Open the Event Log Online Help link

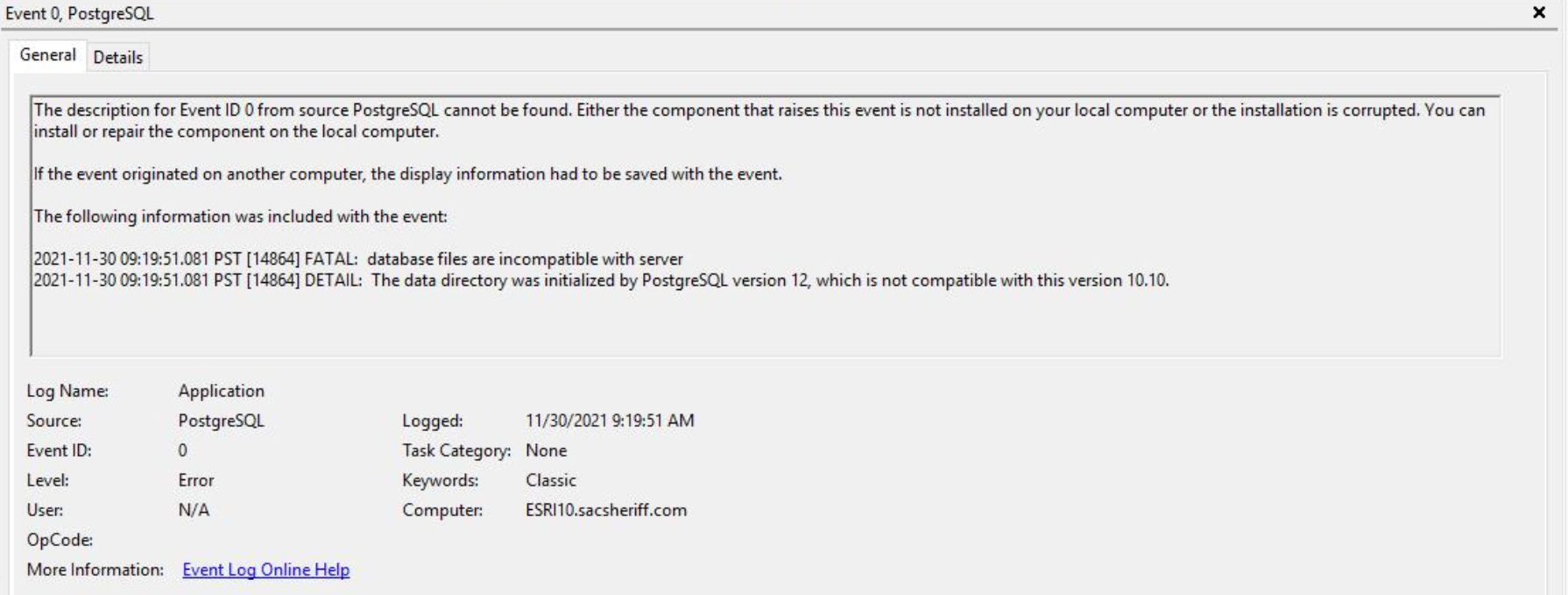[265, 570]
